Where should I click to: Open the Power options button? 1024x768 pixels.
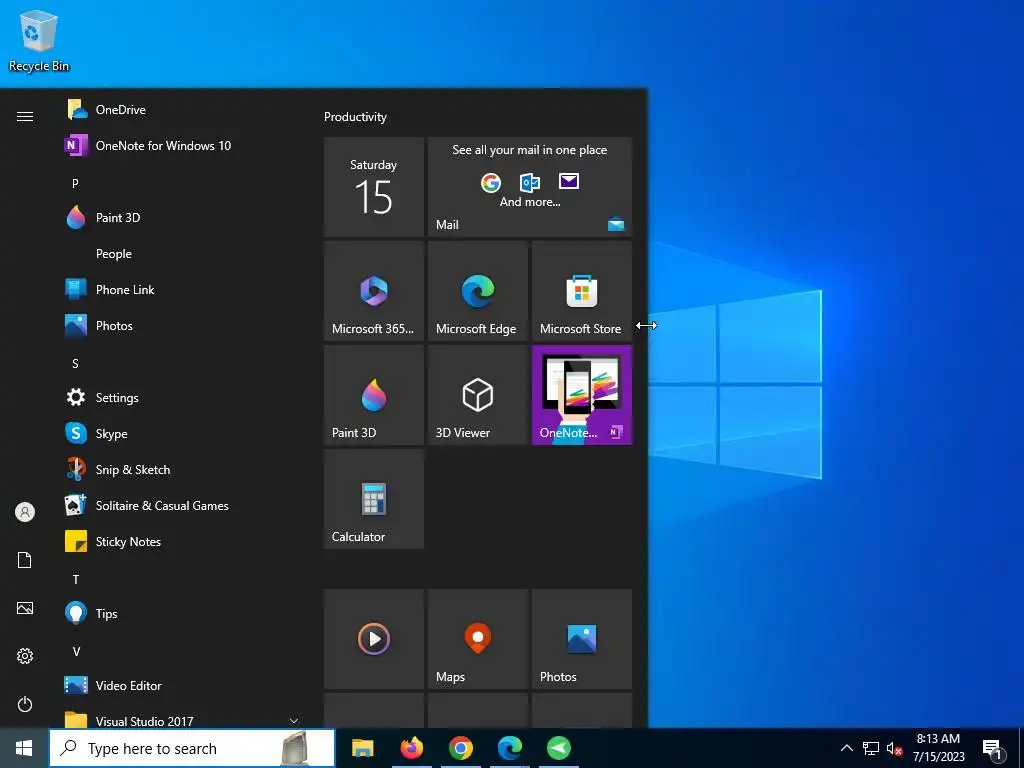pos(25,704)
